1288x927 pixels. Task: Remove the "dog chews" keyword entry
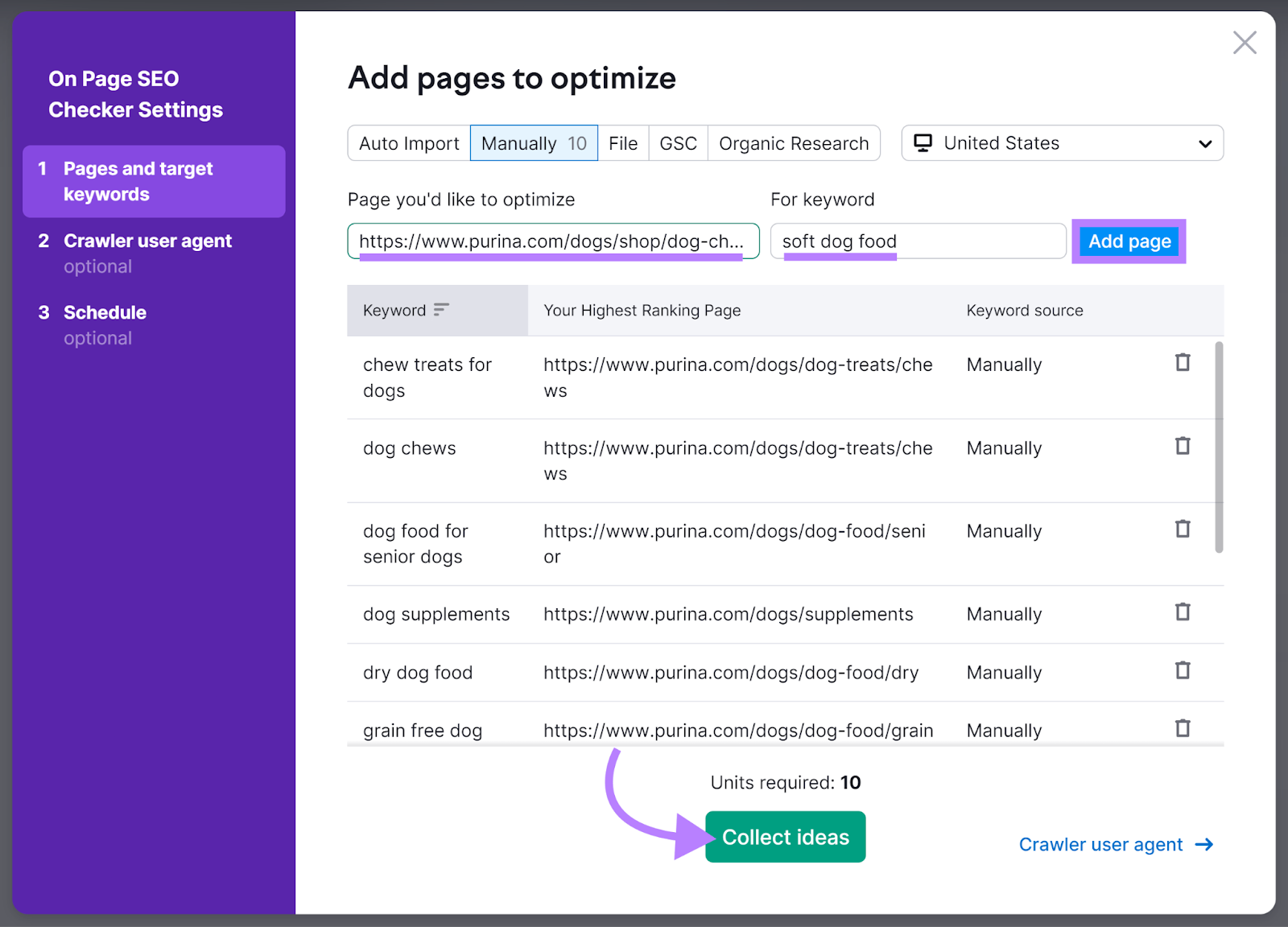pyautogui.click(x=1182, y=446)
